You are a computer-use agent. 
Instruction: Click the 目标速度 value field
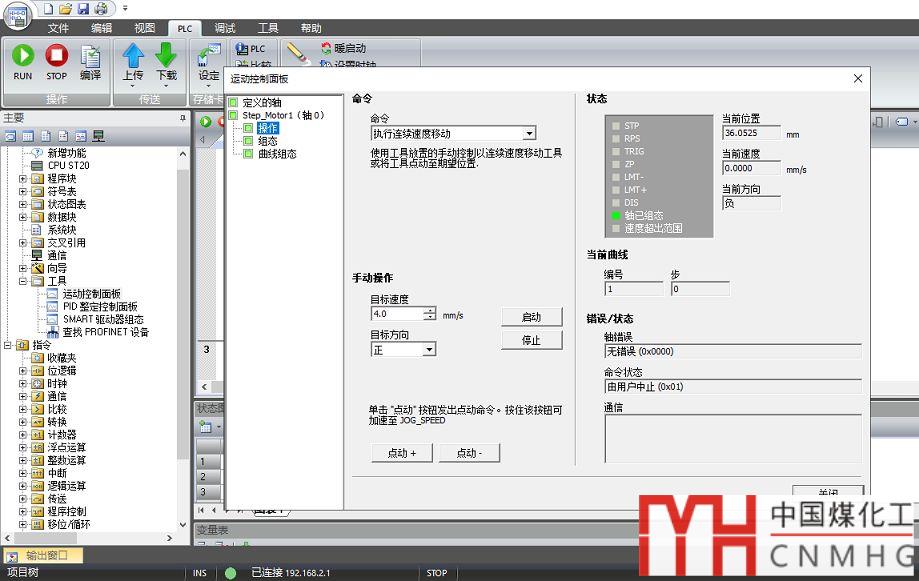pyautogui.click(x=397, y=314)
